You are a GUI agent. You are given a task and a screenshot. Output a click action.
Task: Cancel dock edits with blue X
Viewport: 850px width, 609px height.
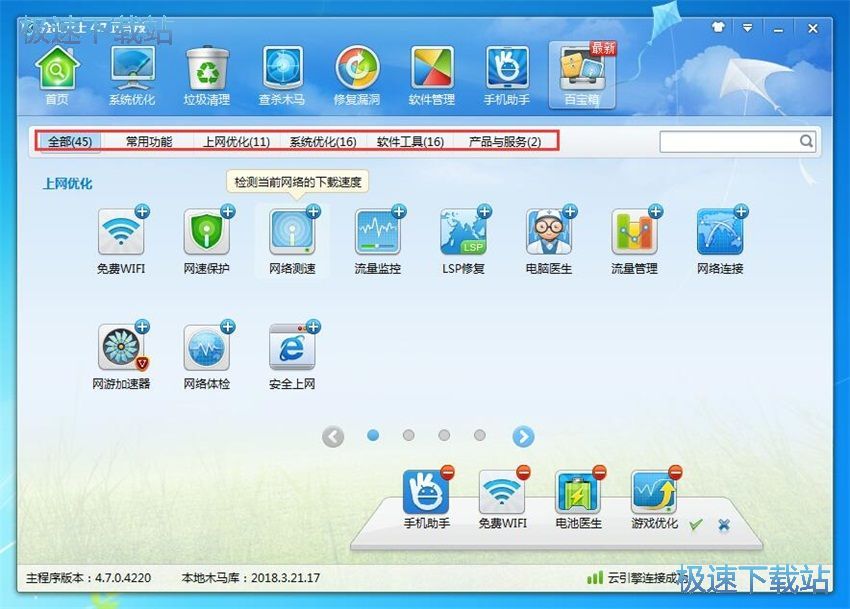click(724, 524)
